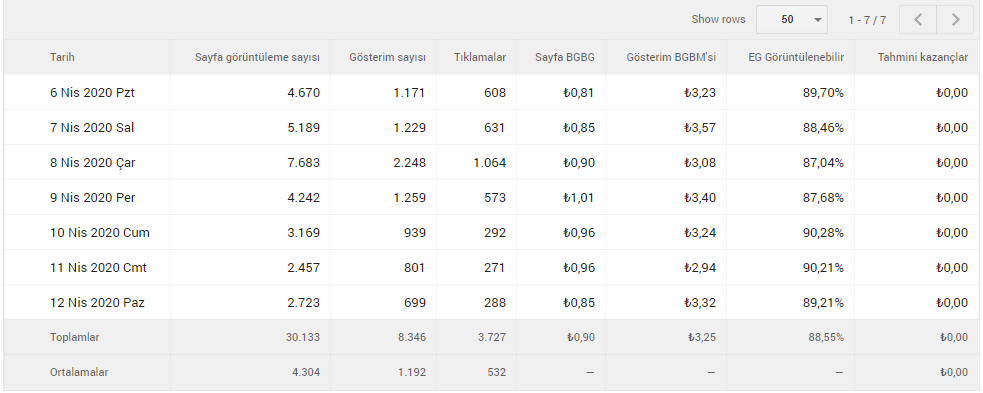The image size is (983, 393).
Task: Sort by Tıklamalar column header
Action: tap(480, 57)
